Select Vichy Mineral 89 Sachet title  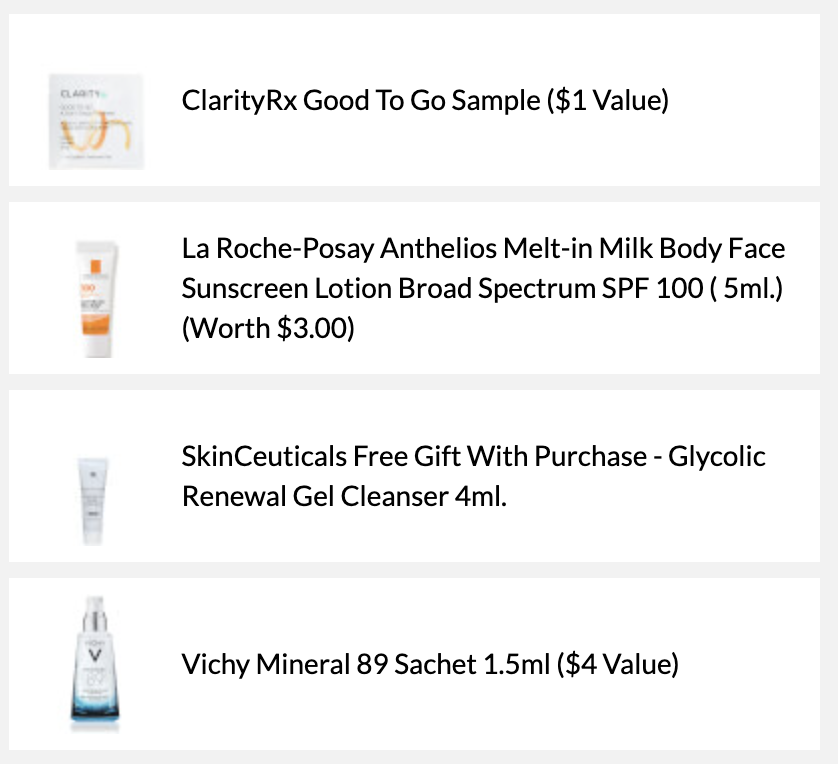[x=430, y=664]
